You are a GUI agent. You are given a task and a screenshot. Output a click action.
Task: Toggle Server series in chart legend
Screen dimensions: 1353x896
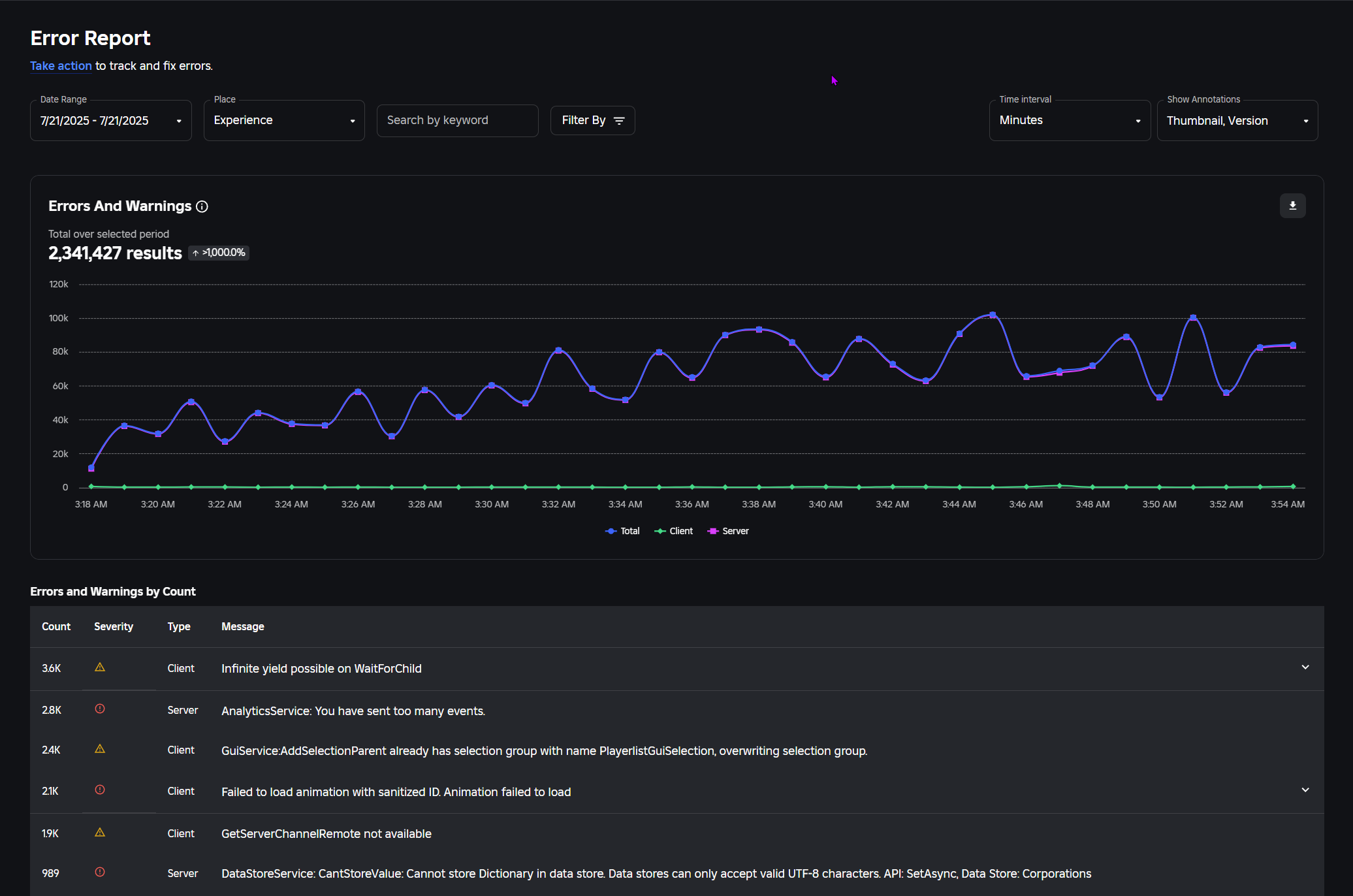click(x=729, y=531)
